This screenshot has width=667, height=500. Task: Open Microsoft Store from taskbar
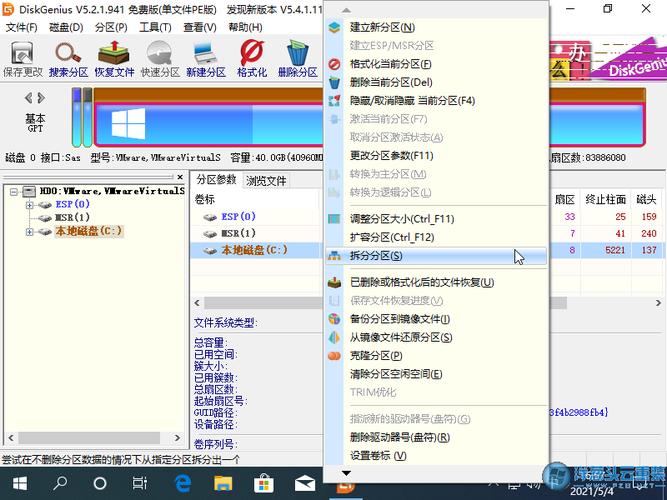(264, 483)
